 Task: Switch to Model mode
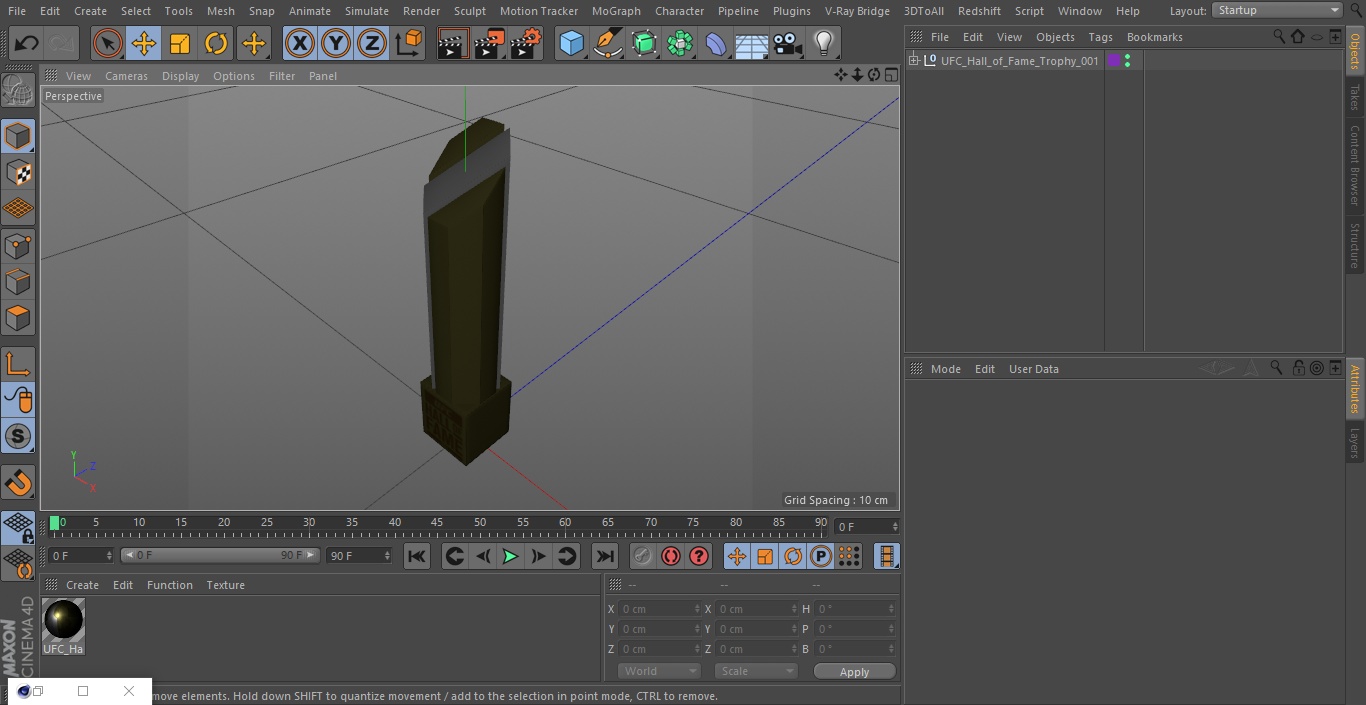18,136
